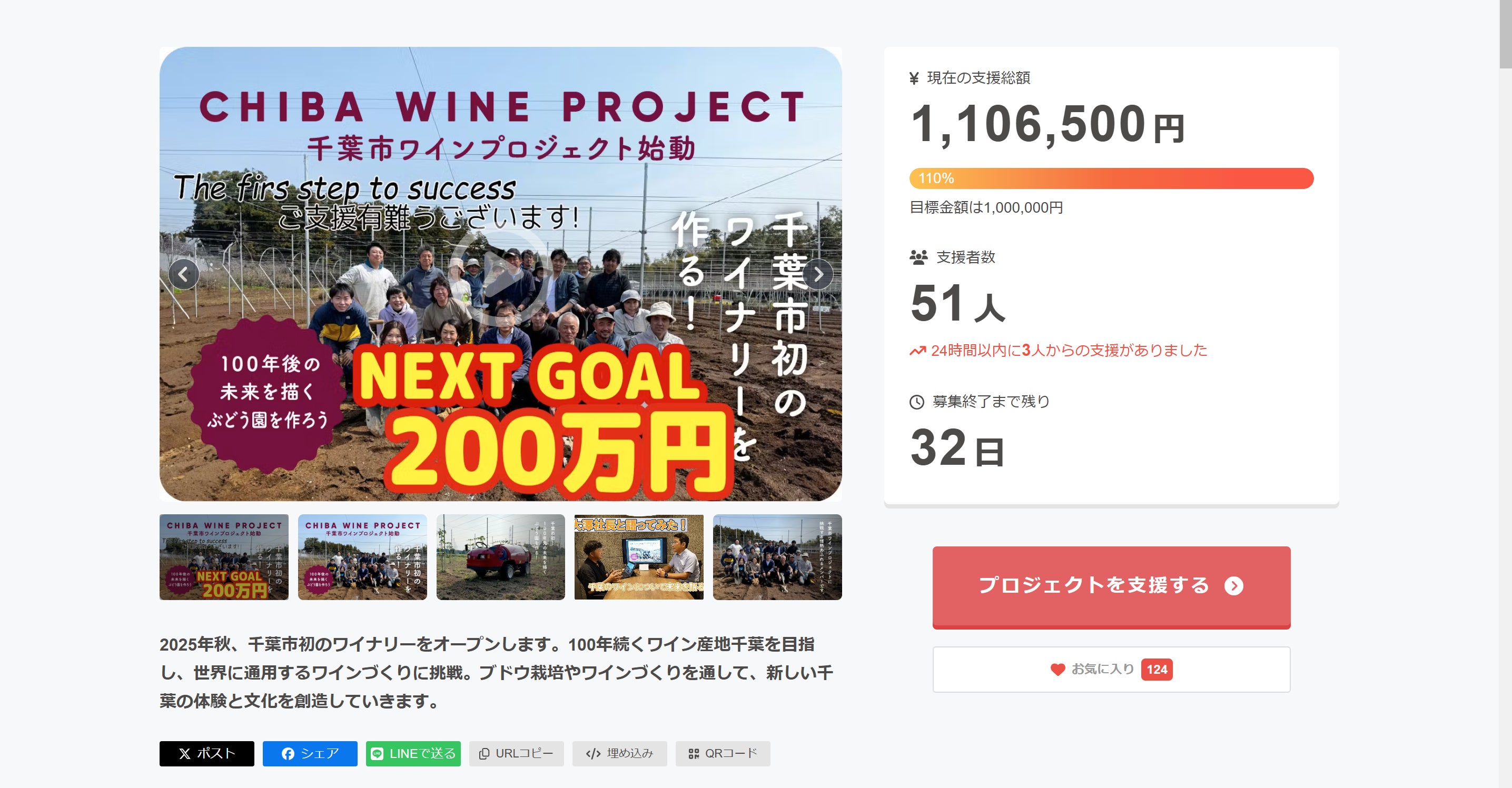1512x788 pixels.
Task: Select the NEXT GOAL 200万円 thumbnail
Action: click(224, 557)
